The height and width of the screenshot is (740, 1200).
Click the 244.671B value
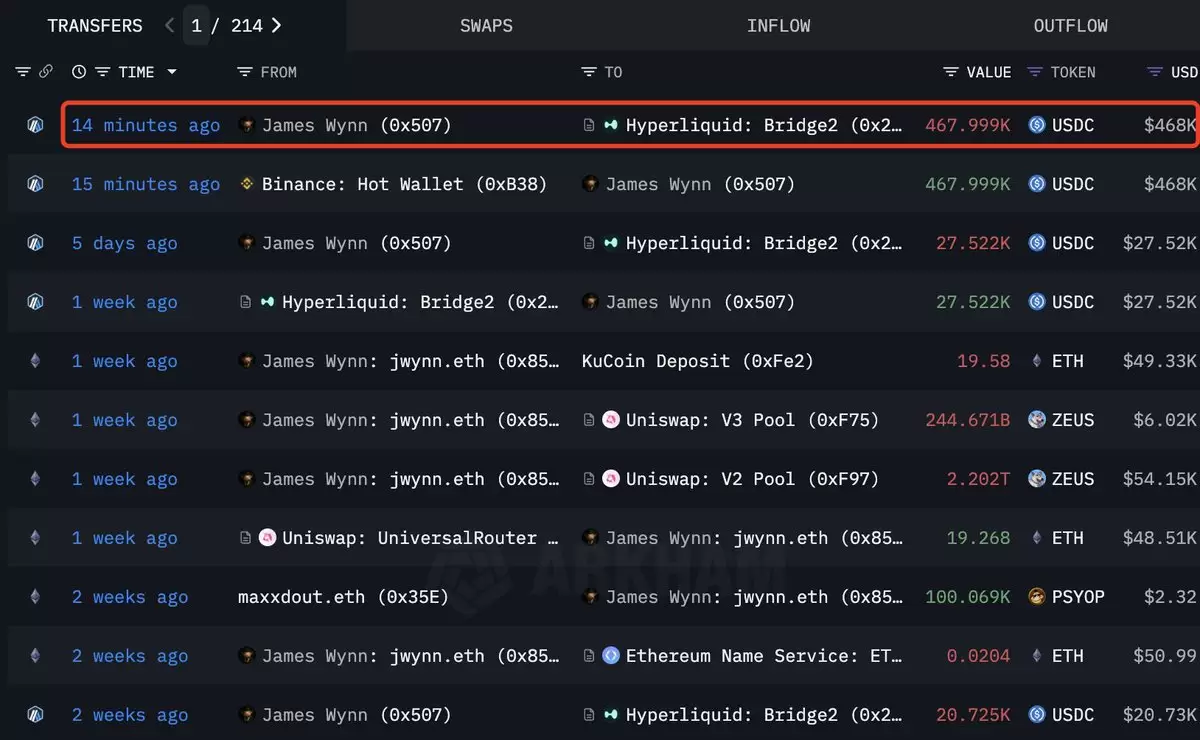pos(968,420)
